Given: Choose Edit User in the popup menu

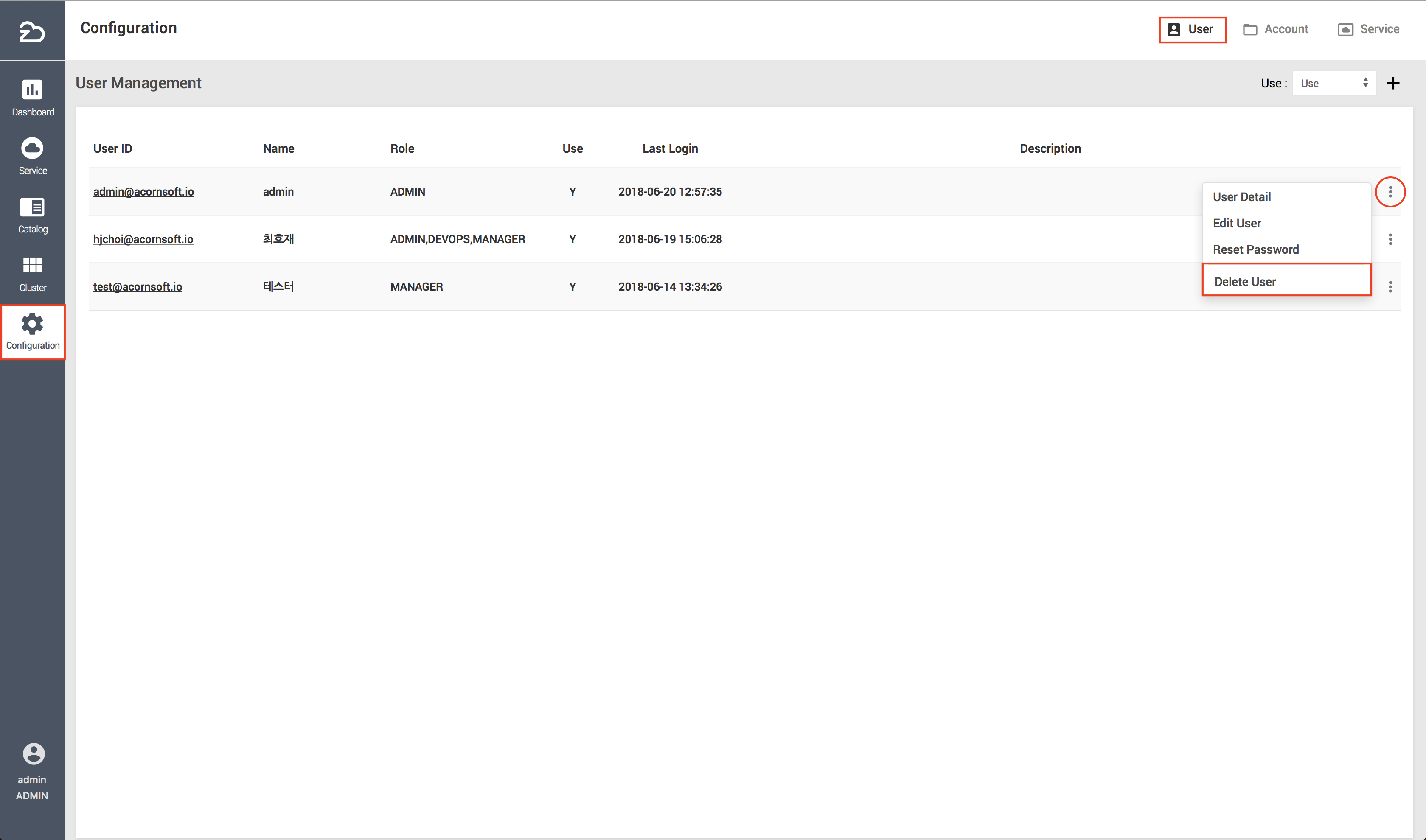Looking at the screenshot, I should coord(1236,223).
